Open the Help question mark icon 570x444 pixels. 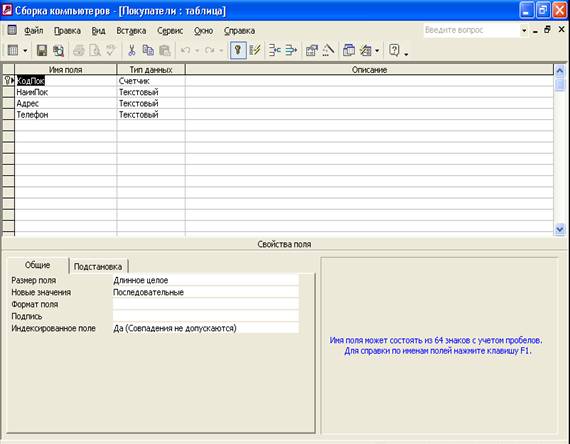pyautogui.click(x=394, y=50)
